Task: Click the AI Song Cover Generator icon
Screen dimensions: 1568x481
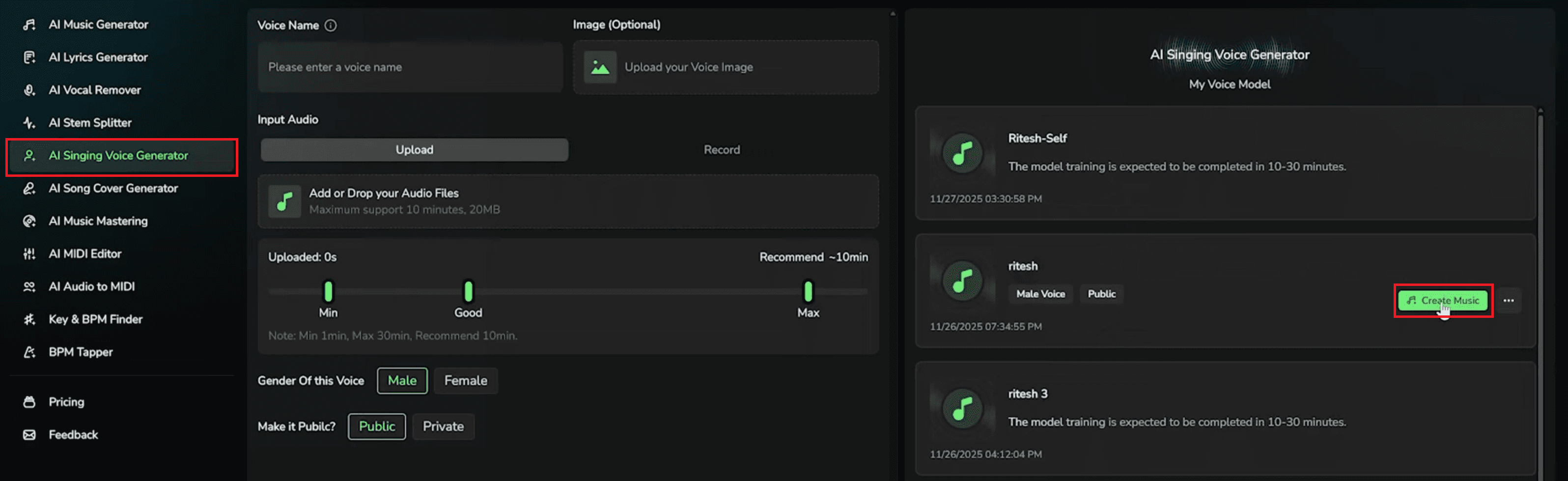Action: coord(28,189)
